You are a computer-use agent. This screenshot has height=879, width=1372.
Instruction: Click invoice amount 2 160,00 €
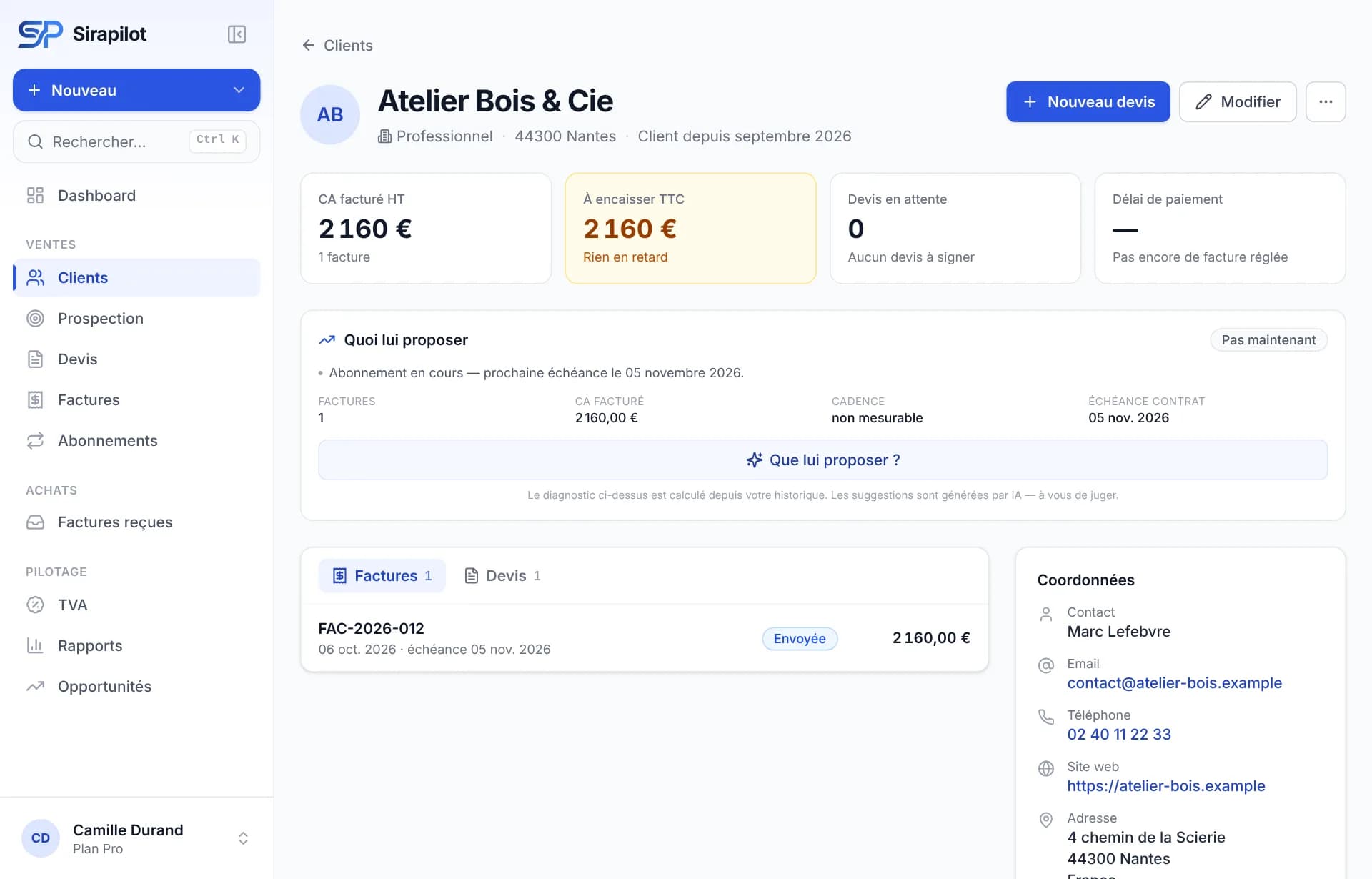pos(931,637)
